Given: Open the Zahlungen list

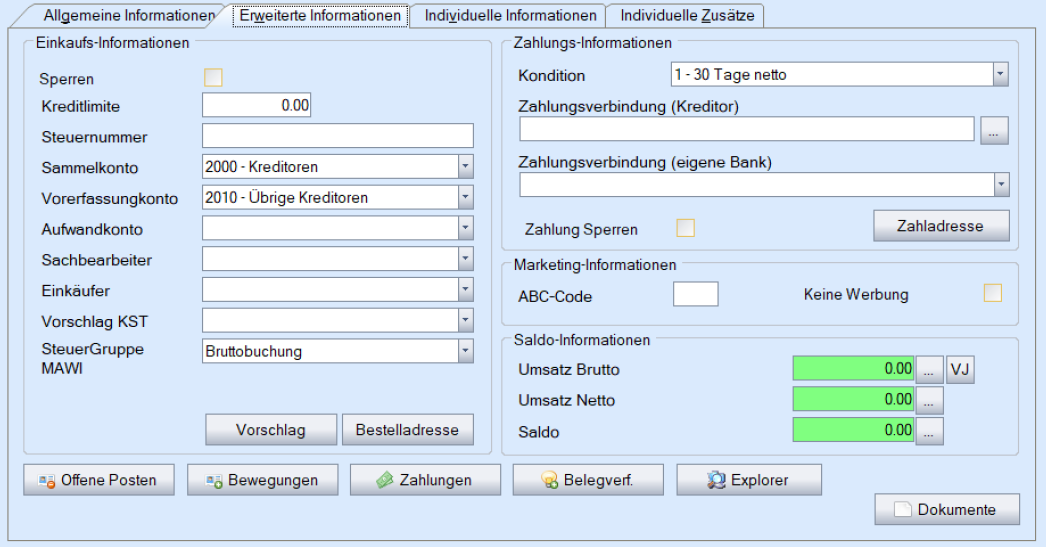Looking at the screenshot, I should [425, 480].
